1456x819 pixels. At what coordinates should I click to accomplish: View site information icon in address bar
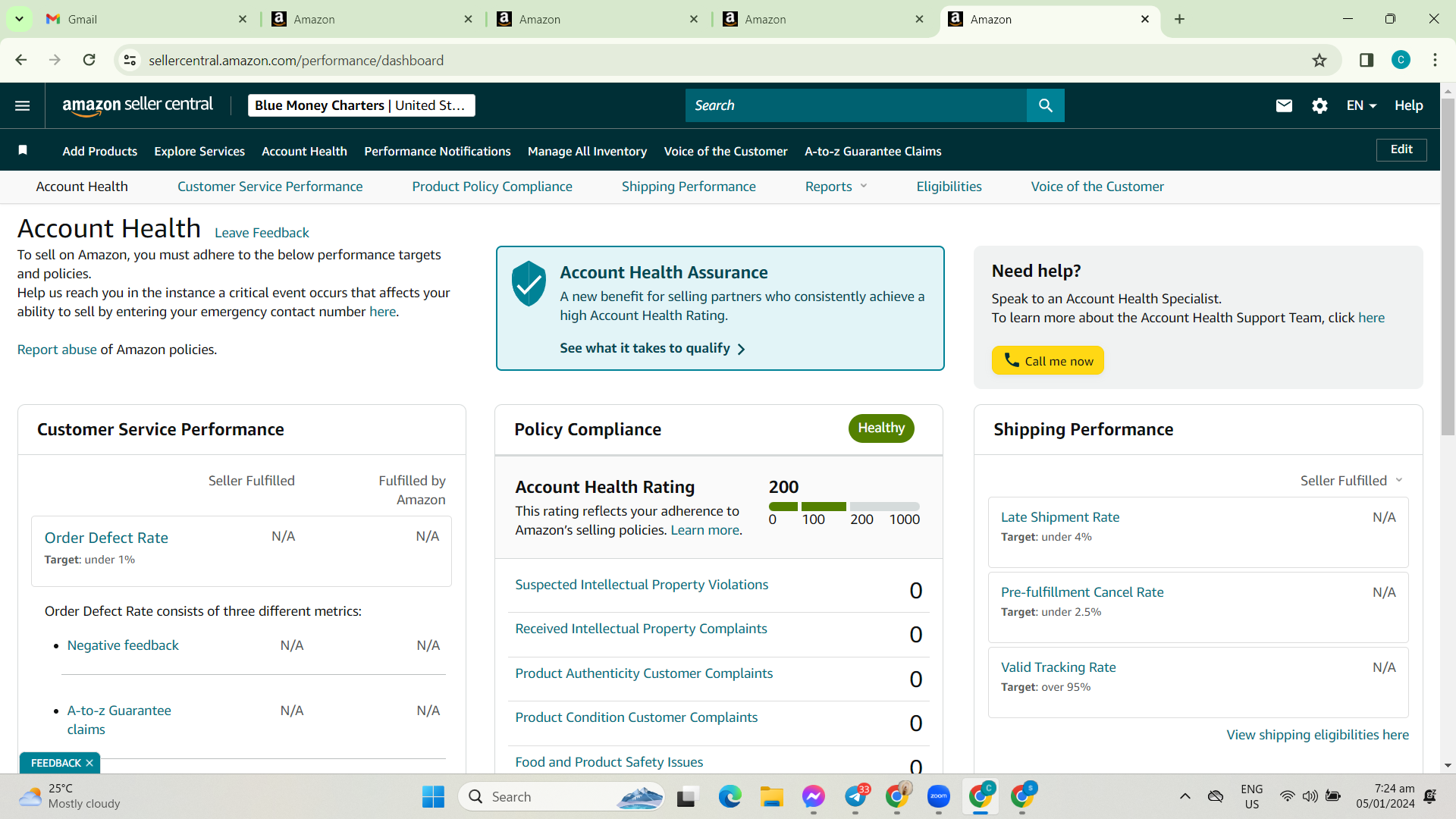coord(130,60)
